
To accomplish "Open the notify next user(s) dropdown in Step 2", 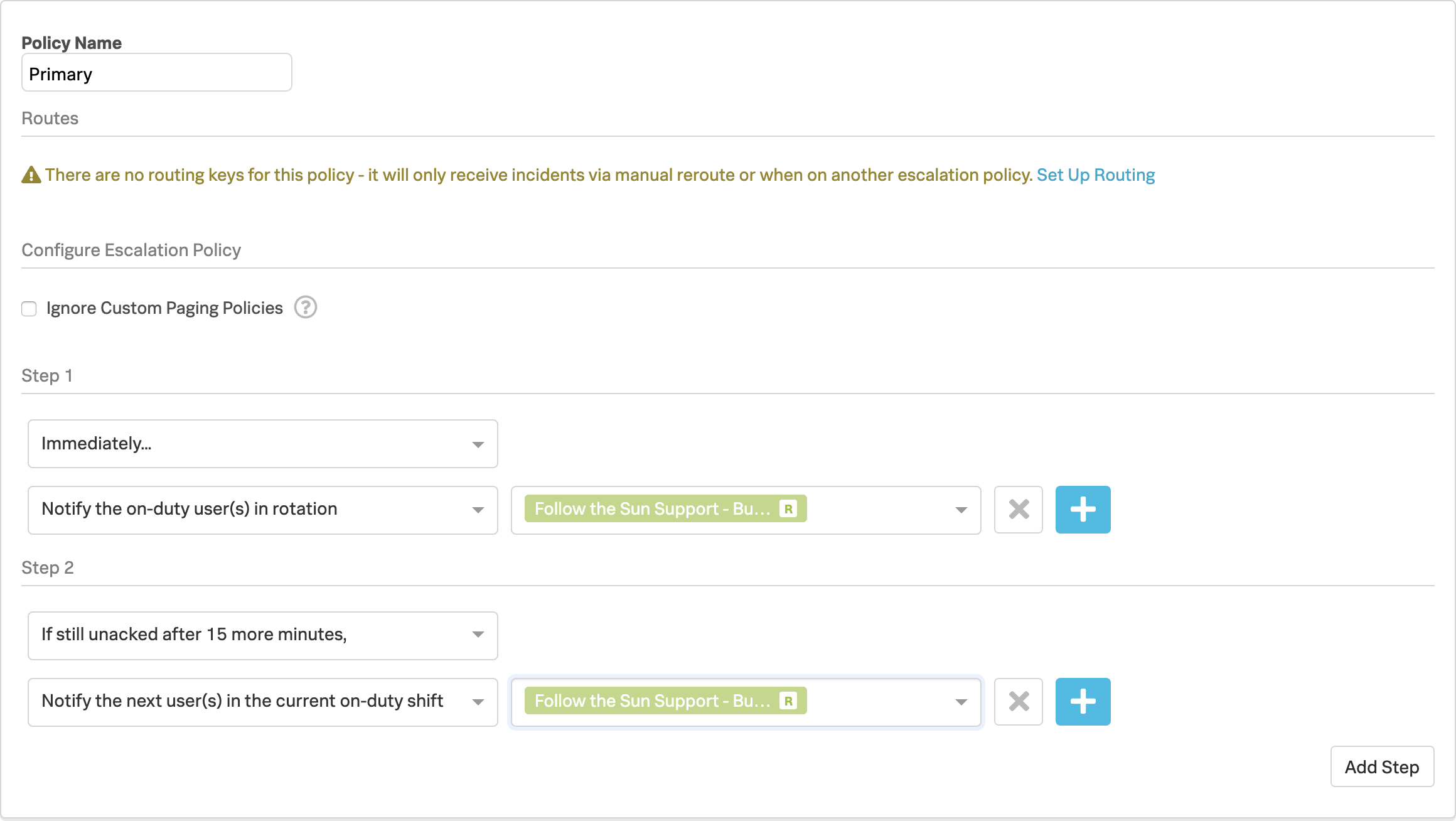I will tap(262, 701).
